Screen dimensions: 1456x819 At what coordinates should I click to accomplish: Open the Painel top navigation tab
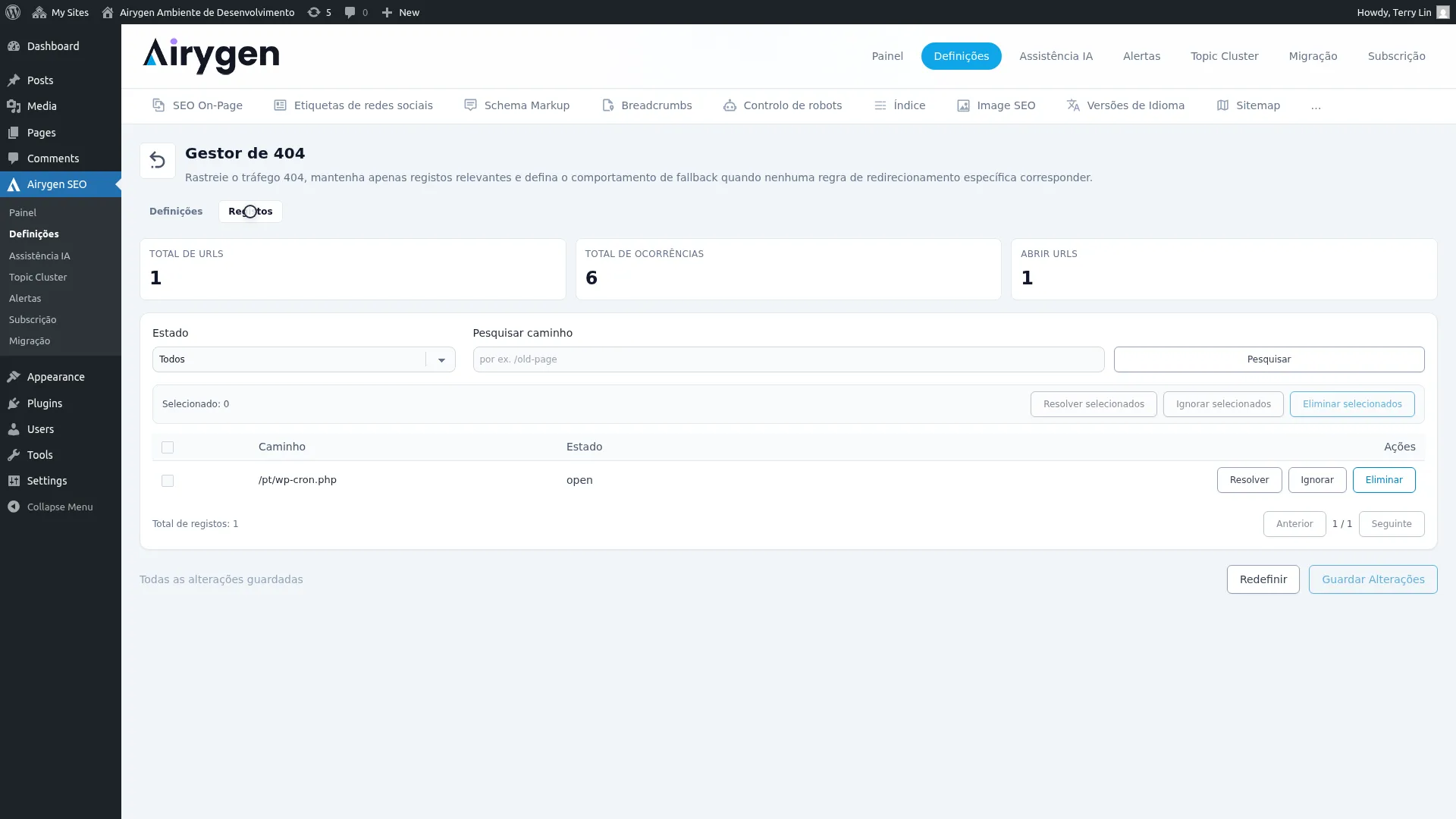click(887, 56)
